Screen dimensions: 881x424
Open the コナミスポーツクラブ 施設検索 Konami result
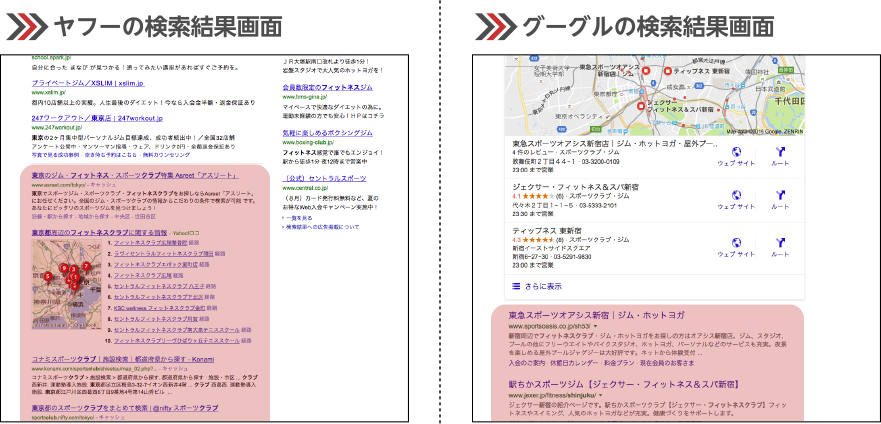(122, 359)
